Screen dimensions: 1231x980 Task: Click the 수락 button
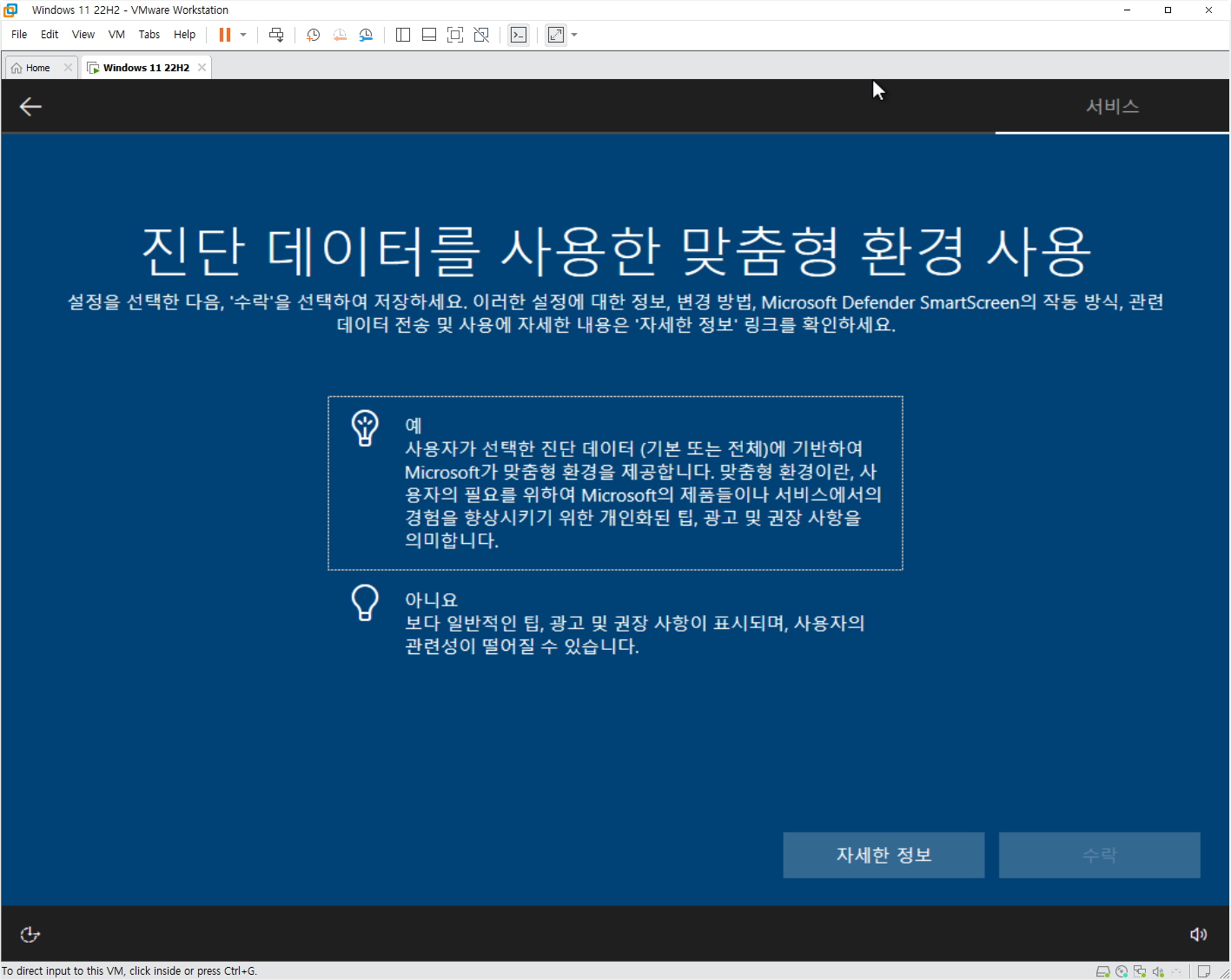click(x=1099, y=855)
